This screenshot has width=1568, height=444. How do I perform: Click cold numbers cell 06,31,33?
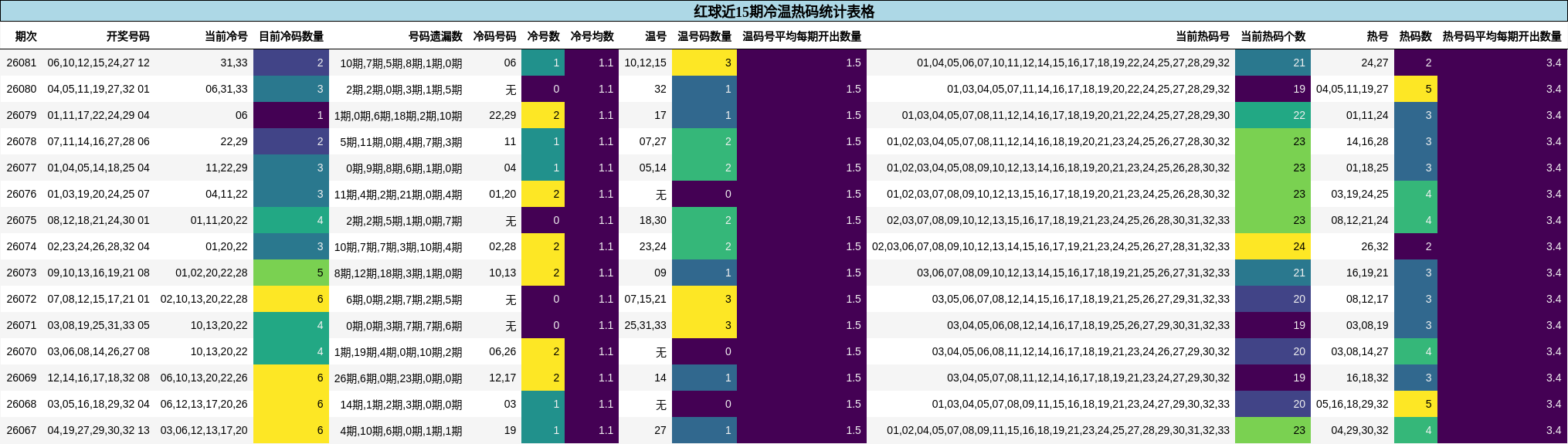pos(227,89)
